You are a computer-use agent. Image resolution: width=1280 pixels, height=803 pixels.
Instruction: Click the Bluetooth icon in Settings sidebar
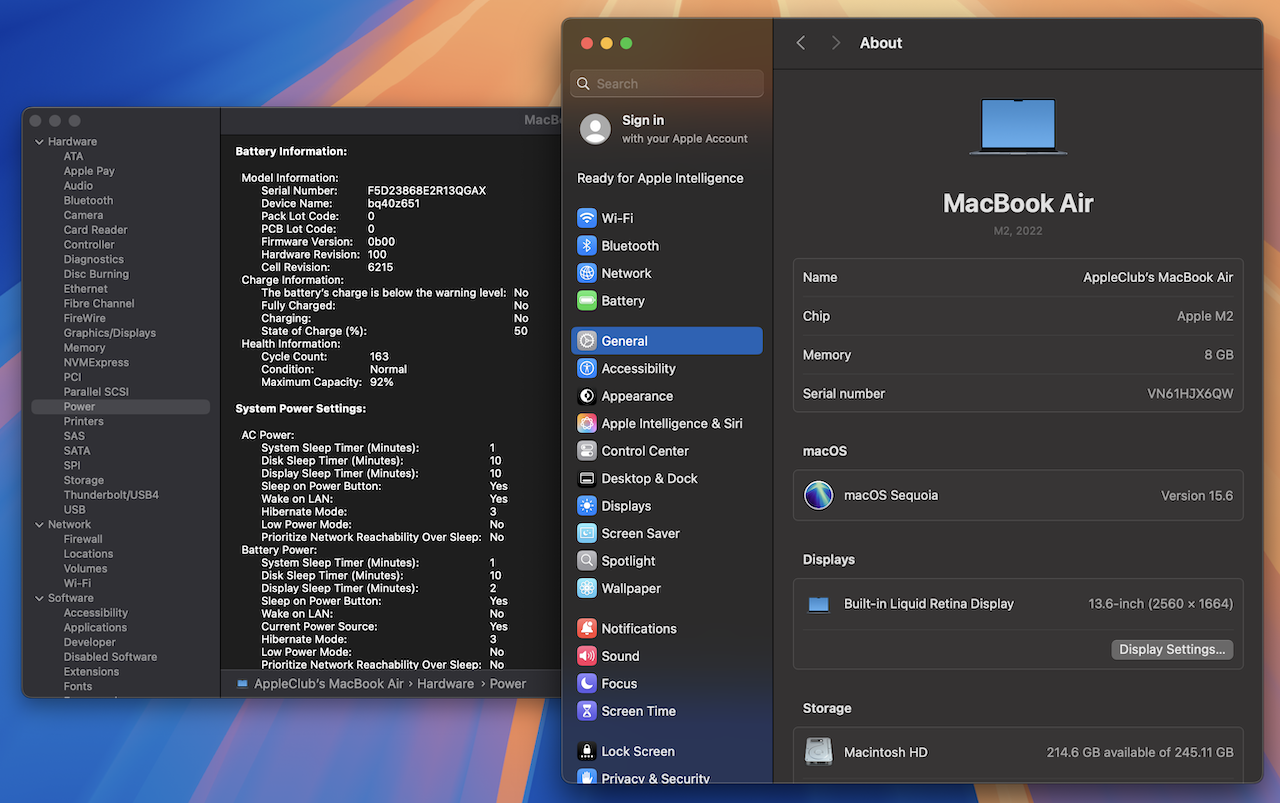(x=587, y=246)
